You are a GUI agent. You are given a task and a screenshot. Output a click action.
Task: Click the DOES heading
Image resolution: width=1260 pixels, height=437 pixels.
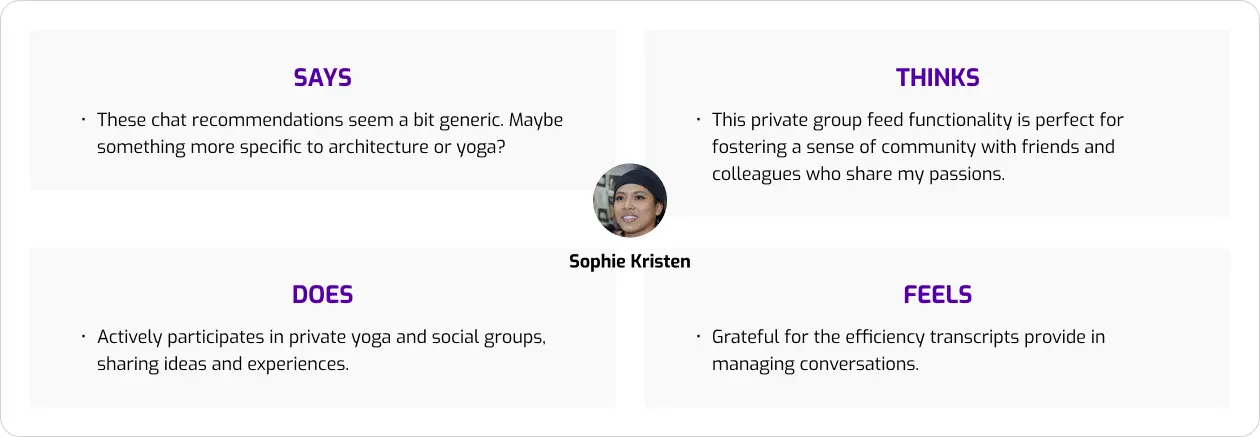pyautogui.click(x=323, y=295)
